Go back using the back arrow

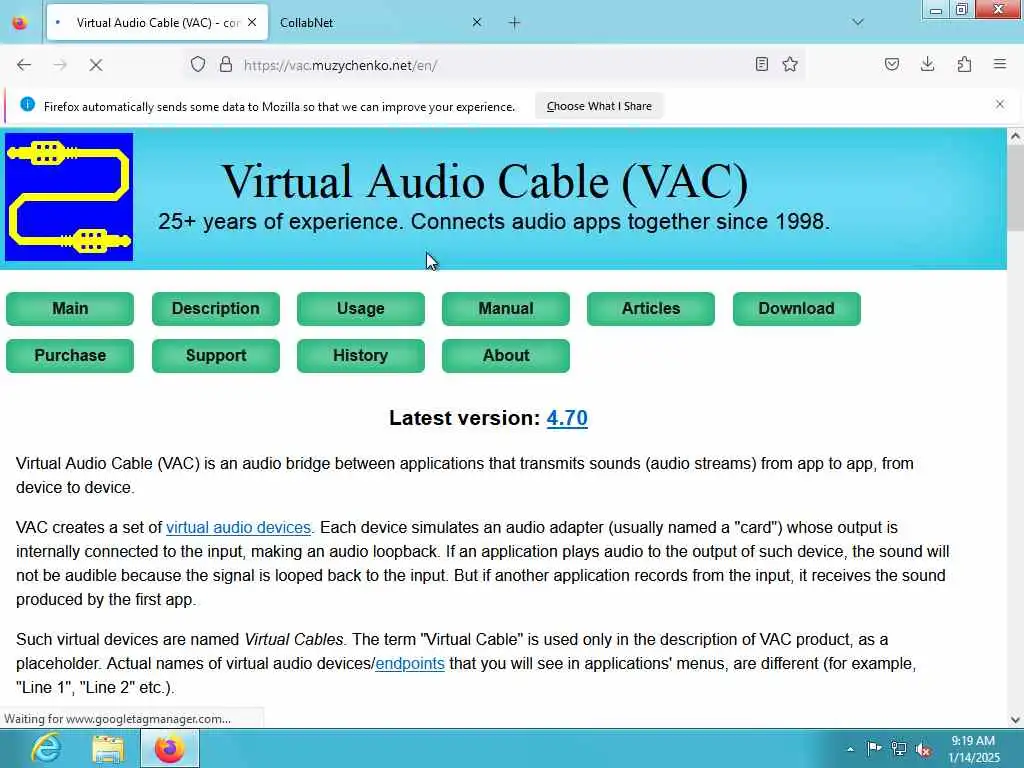pos(24,65)
